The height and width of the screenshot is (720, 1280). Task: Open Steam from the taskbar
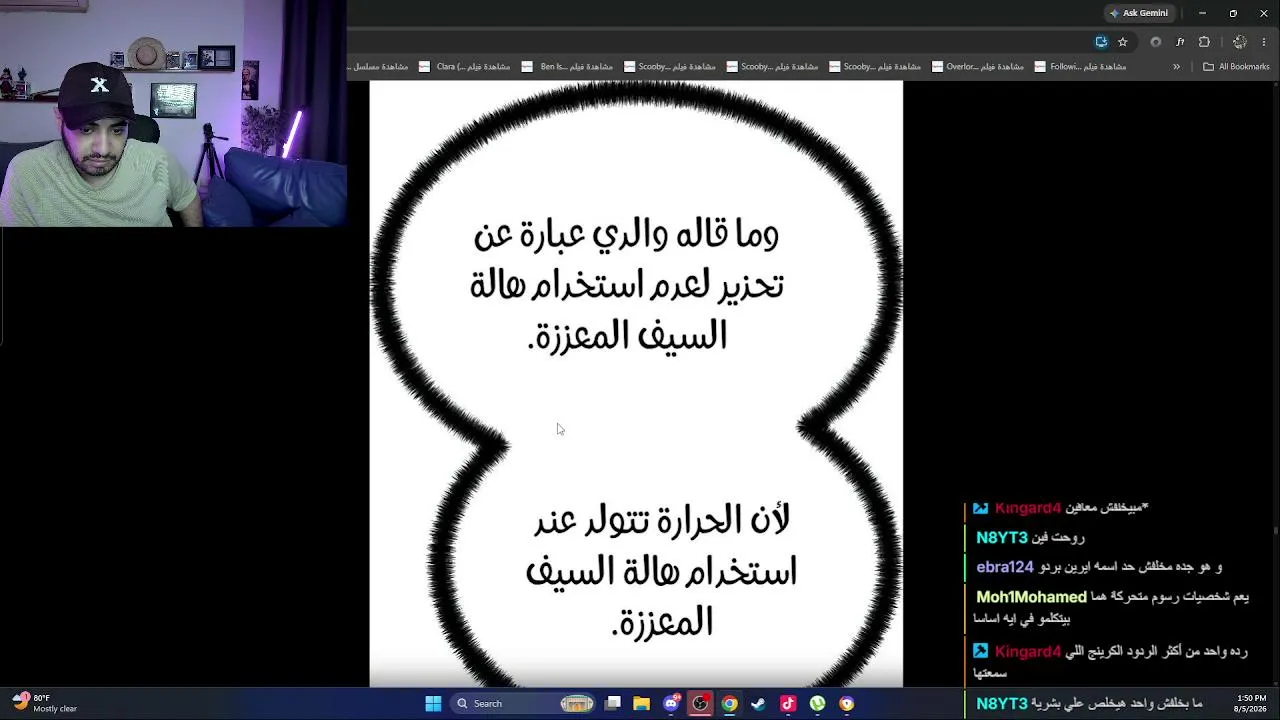pyautogui.click(x=758, y=704)
